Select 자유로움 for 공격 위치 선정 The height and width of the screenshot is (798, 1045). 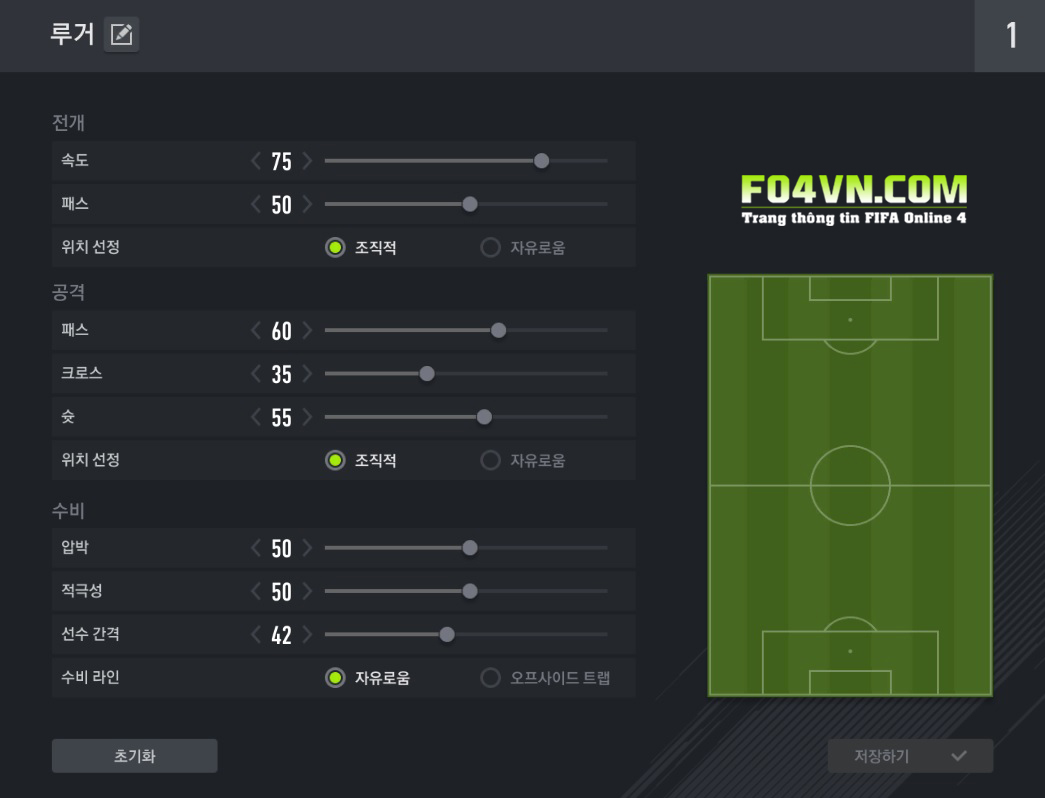[x=490, y=460]
